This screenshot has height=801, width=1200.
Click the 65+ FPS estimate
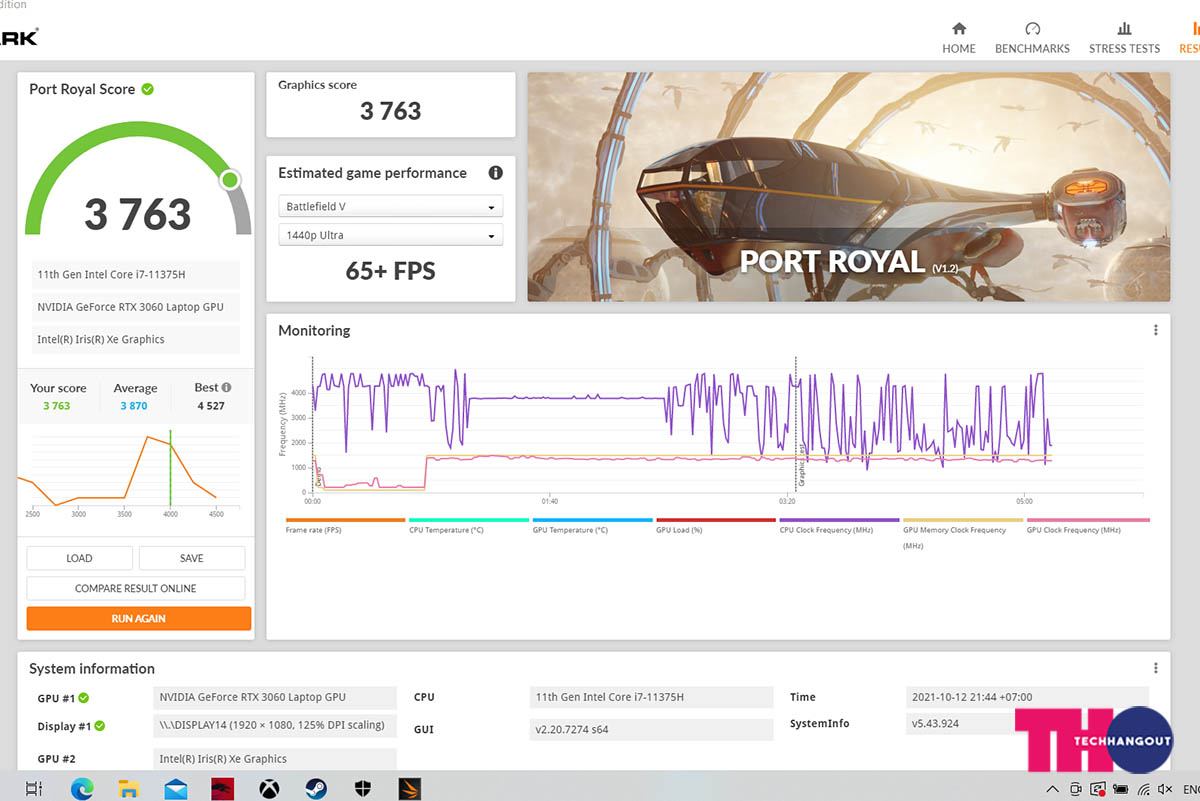(x=390, y=271)
